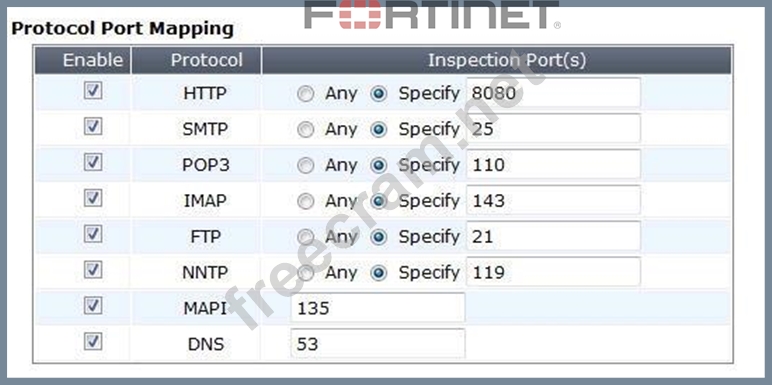Disable the POP3 protocol checkbox
This screenshot has width=772, height=385.
(93, 162)
